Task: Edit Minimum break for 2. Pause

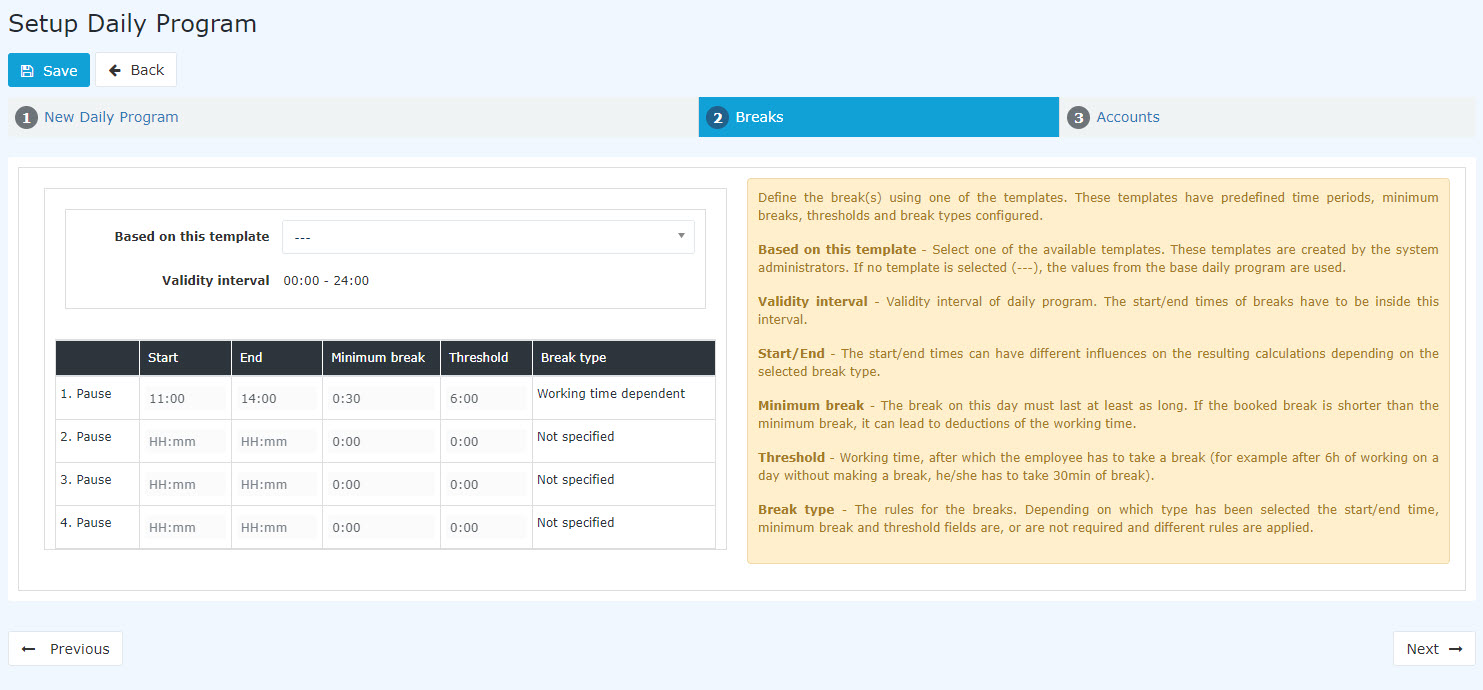Action: click(381, 441)
